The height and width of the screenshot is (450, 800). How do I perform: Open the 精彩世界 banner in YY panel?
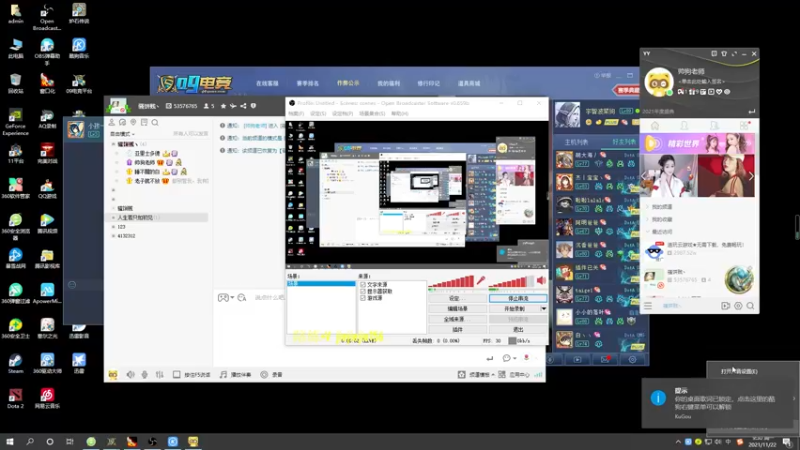697,143
